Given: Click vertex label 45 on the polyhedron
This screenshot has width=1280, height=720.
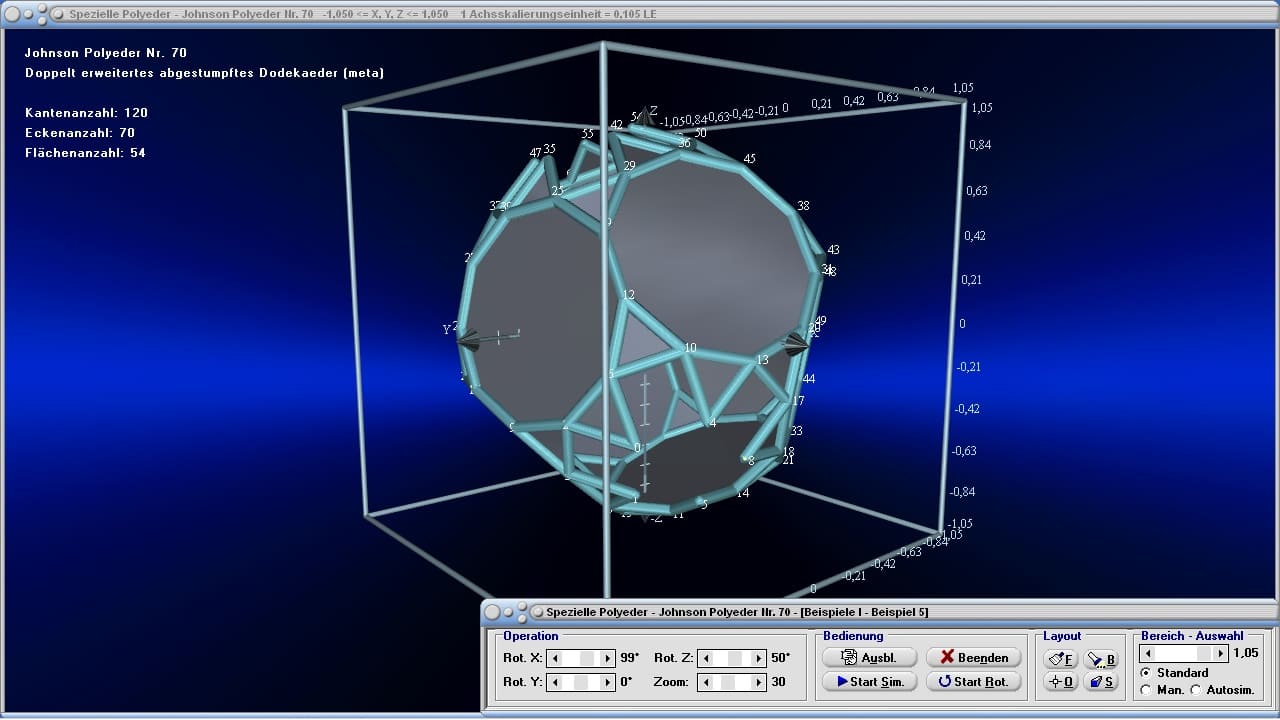Looking at the screenshot, I should coord(749,159).
